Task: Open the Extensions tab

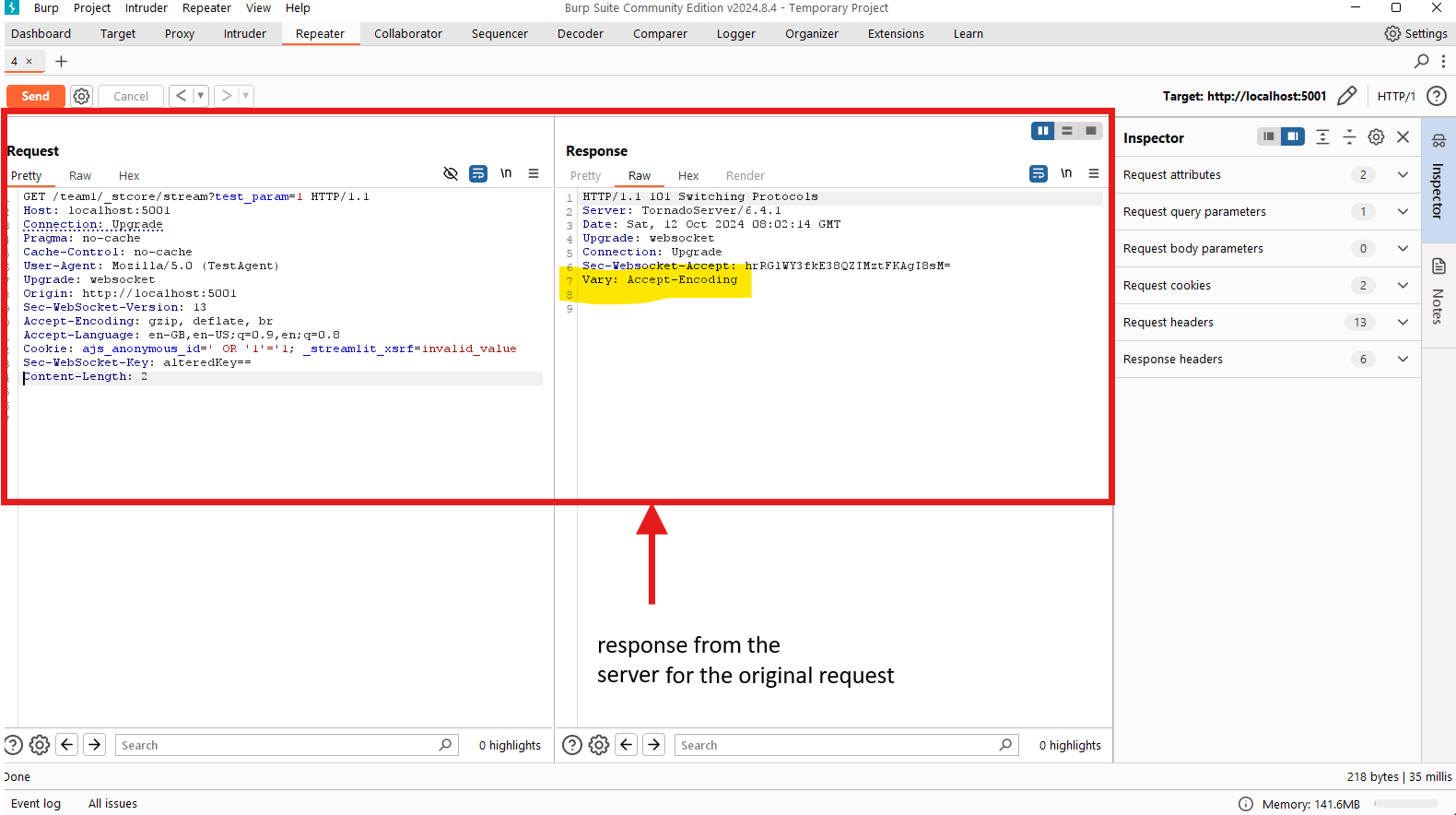Action: click(x=896, y=33)
